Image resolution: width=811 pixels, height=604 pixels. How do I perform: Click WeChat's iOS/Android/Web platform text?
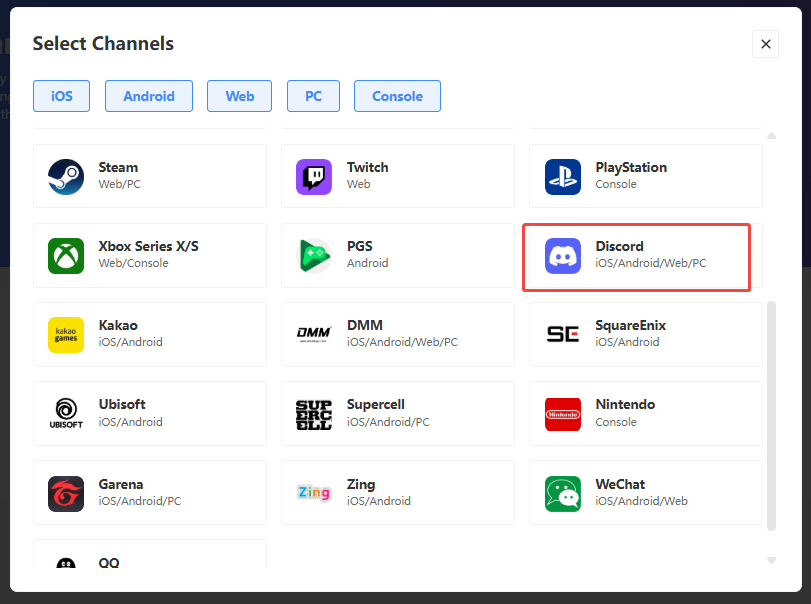click(641, 501)
